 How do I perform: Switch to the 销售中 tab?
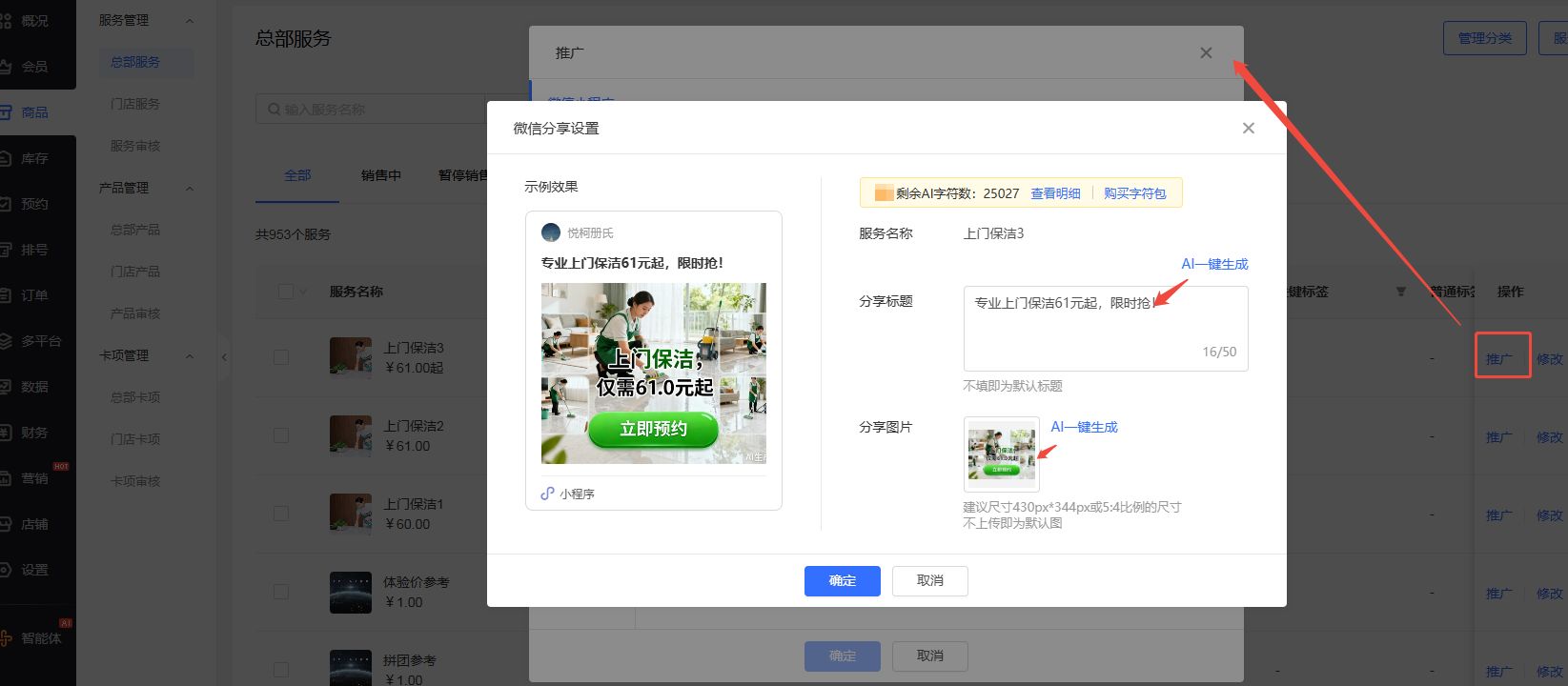coord(380,176)
